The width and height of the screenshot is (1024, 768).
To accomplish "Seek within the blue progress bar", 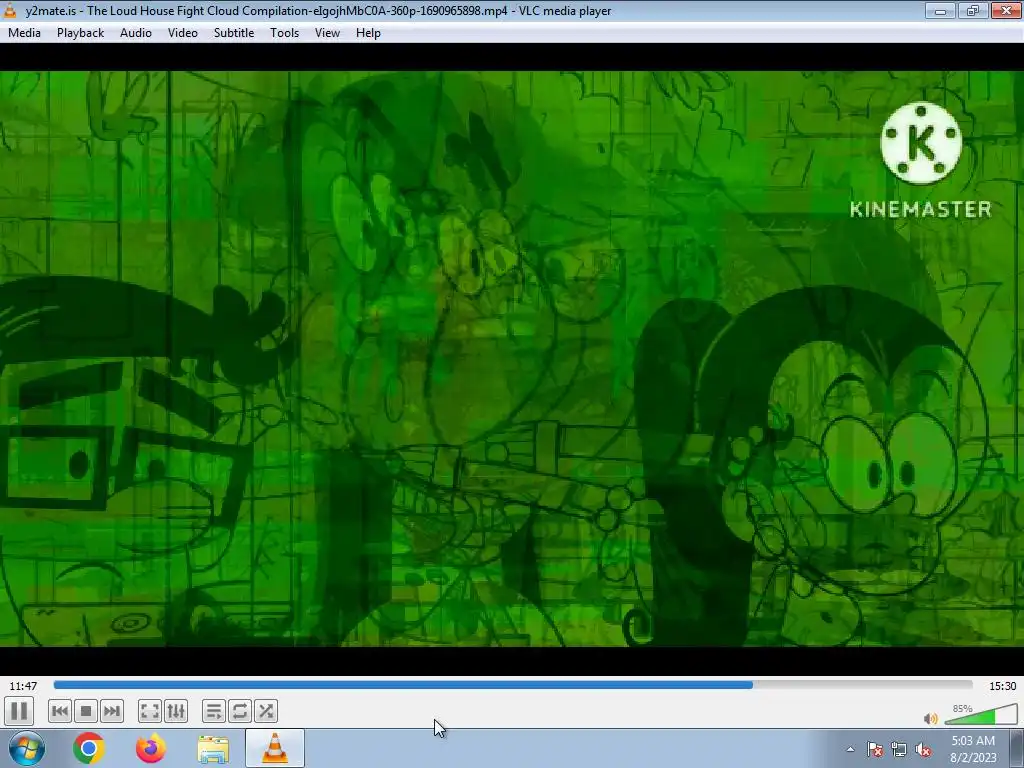I will point(513,685).
